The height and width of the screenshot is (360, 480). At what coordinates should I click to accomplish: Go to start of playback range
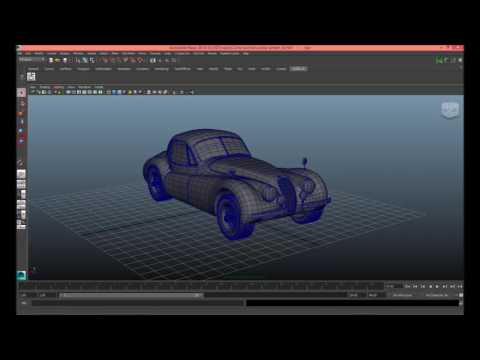click(x=408, y=286)
